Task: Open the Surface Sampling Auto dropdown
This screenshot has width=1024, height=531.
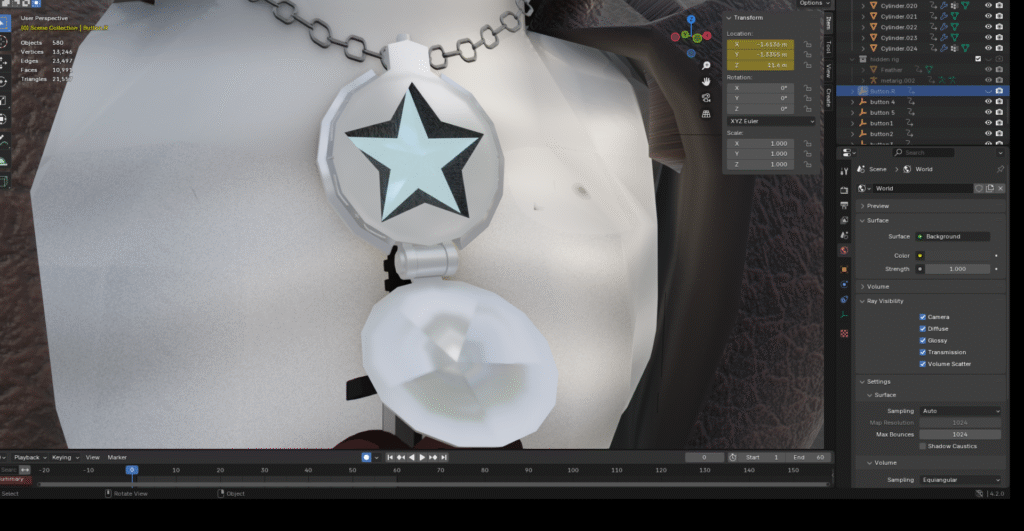Action: (960, 411)
